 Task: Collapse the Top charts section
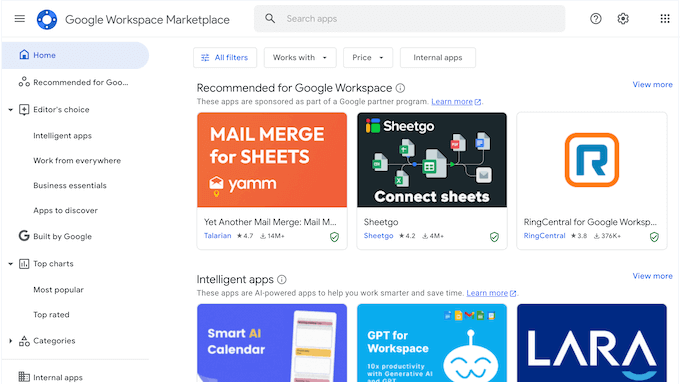tap(10, 264)
